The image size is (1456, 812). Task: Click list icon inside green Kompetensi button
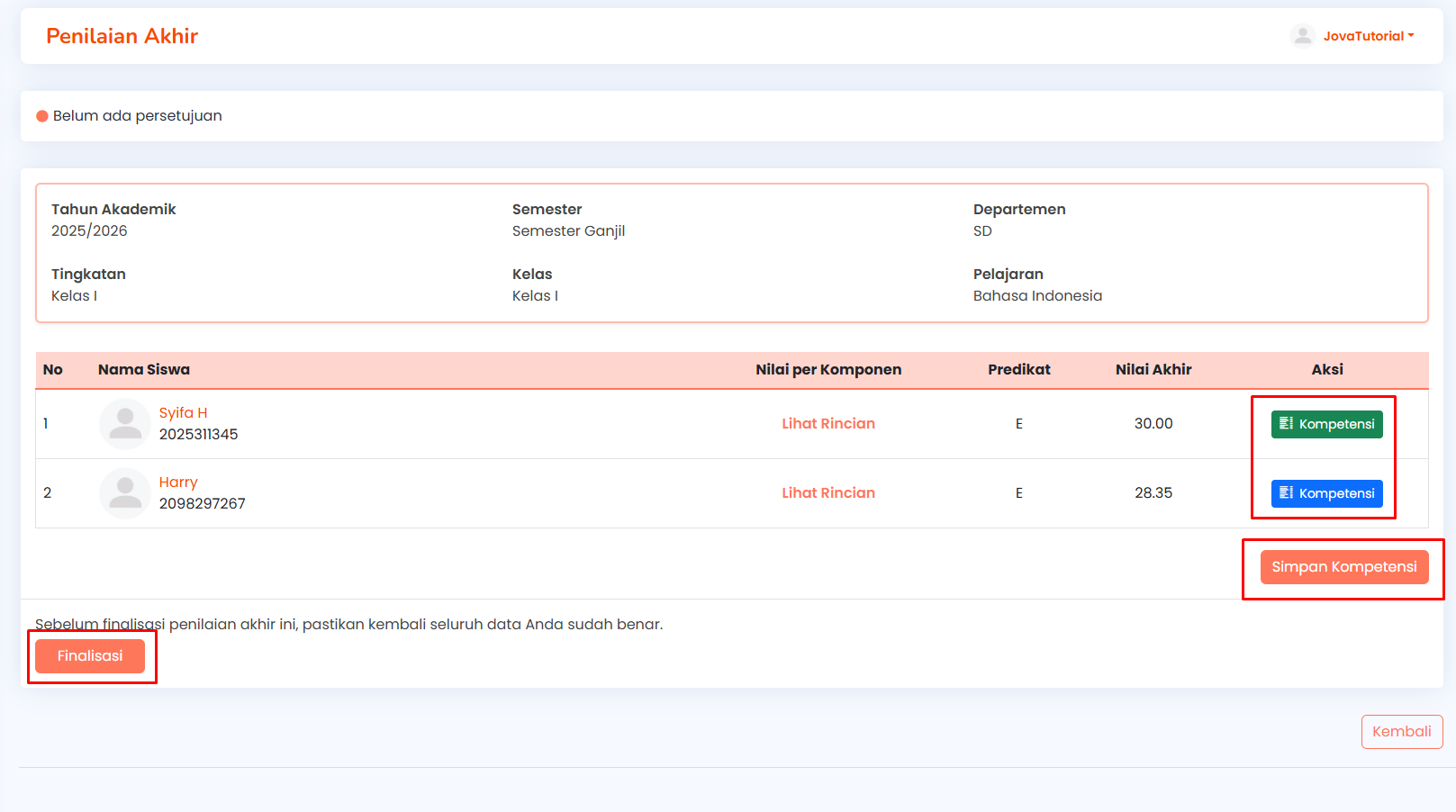(1286, 423)
